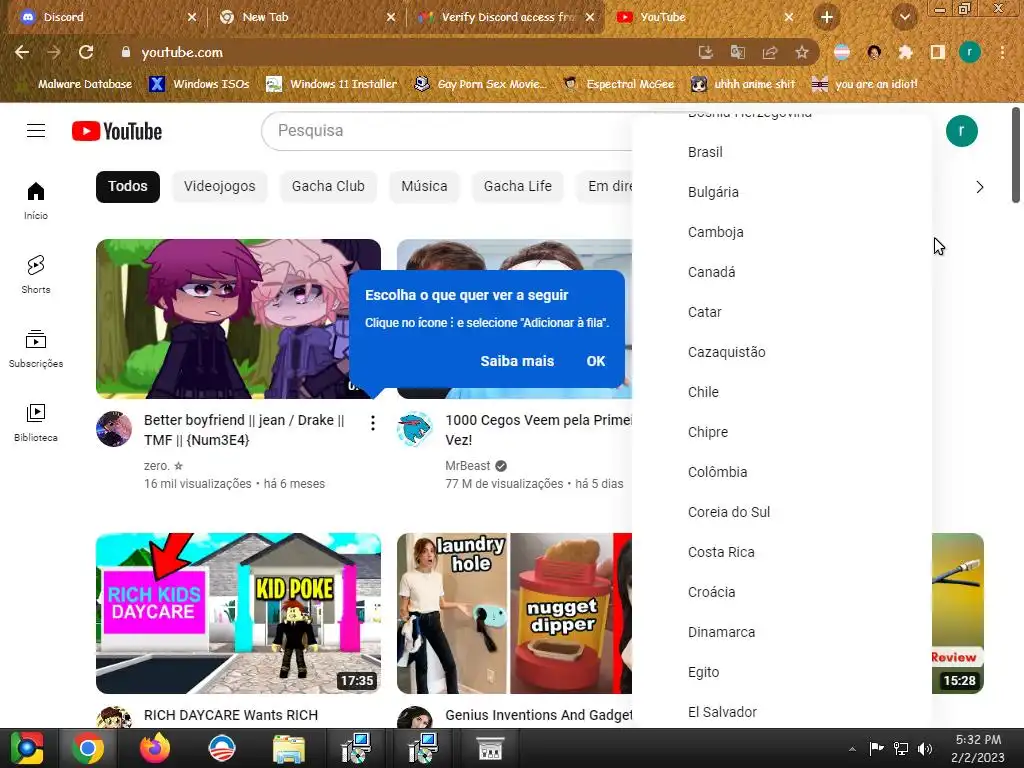Click the translate page icon

click(737, 52)
